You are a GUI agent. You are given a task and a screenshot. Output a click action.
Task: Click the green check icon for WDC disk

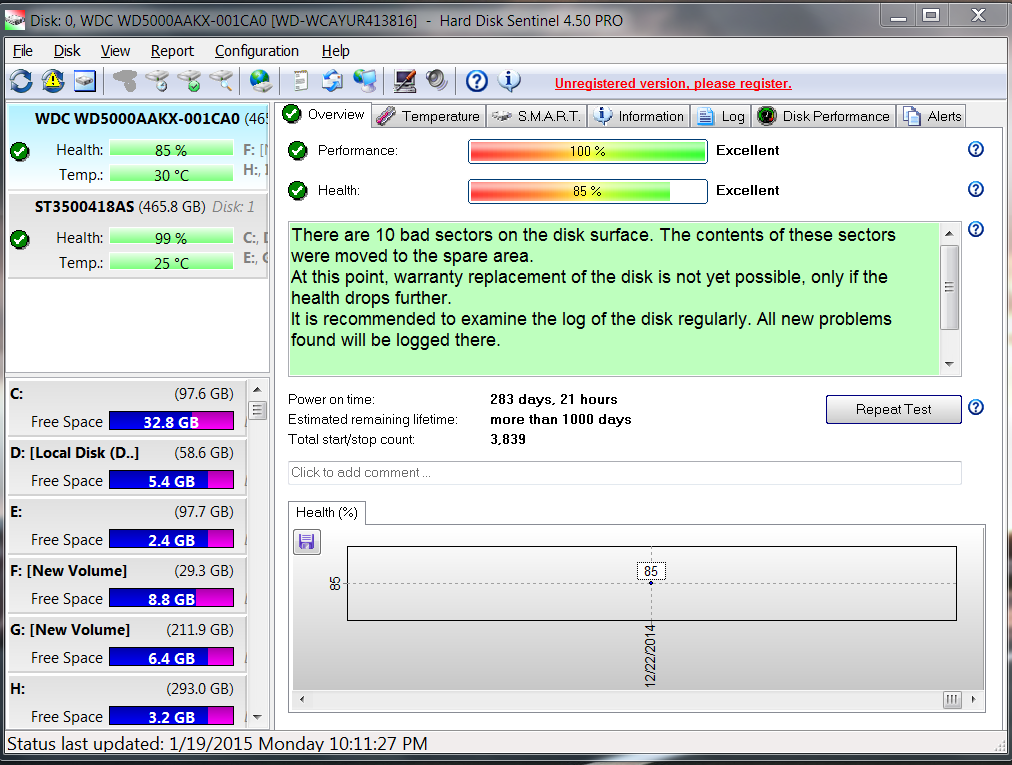[x=20, y=152]
